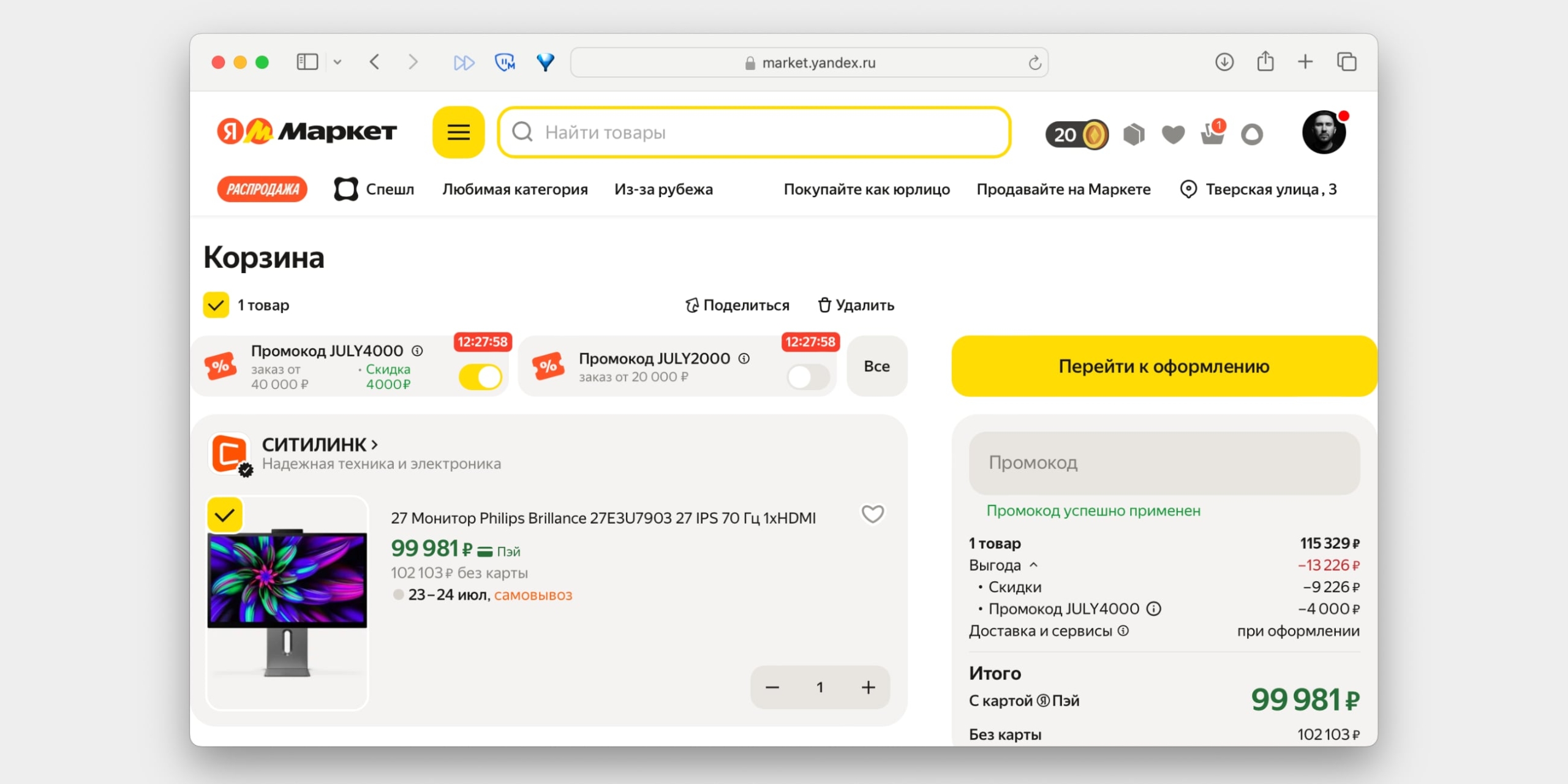The height and width of the screenshot is (784, 1568).
Task: Open the orders box icon
Action: tap(1134, 134)
